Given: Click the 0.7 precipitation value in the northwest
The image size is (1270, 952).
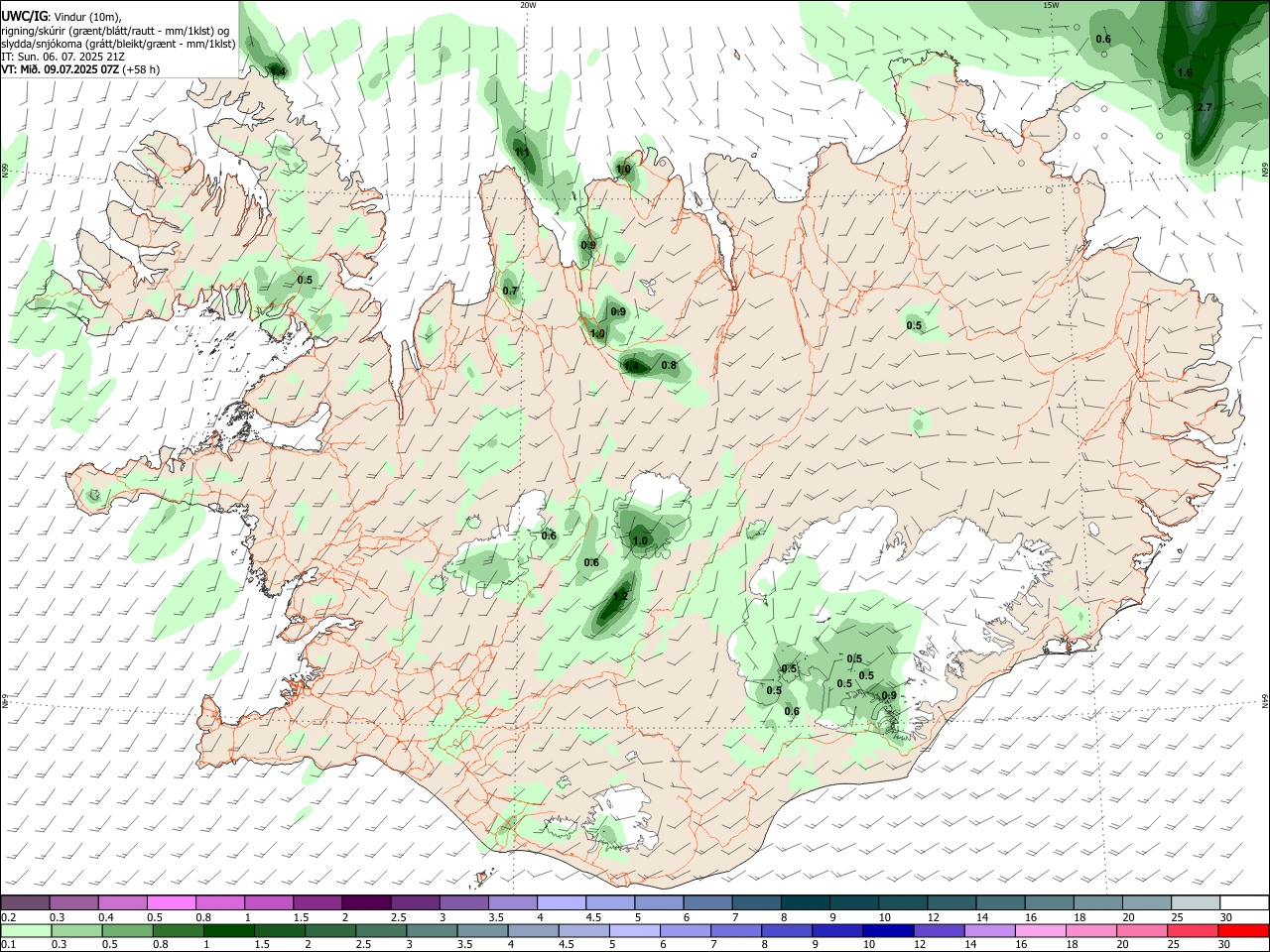Looking at the screenshot, I should [510, 291].
